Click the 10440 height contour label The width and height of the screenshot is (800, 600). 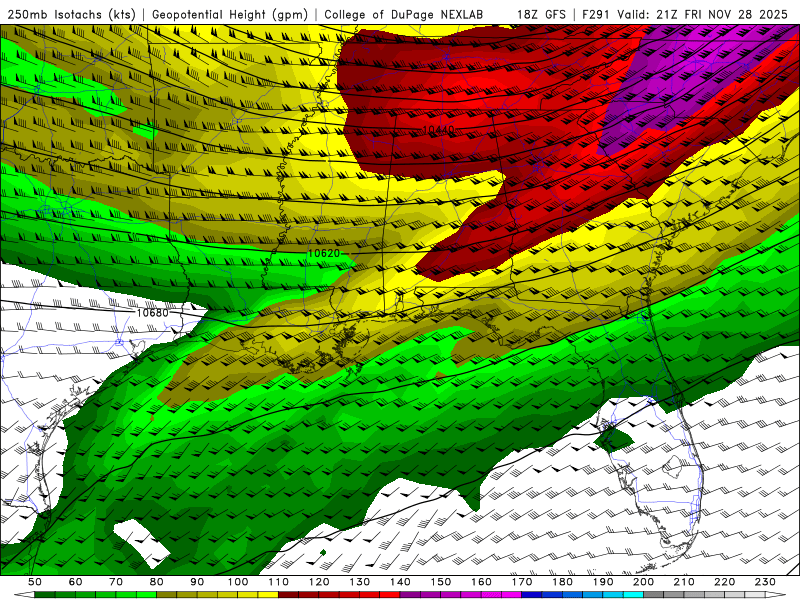pyautogui.click(x=438, y=130)
